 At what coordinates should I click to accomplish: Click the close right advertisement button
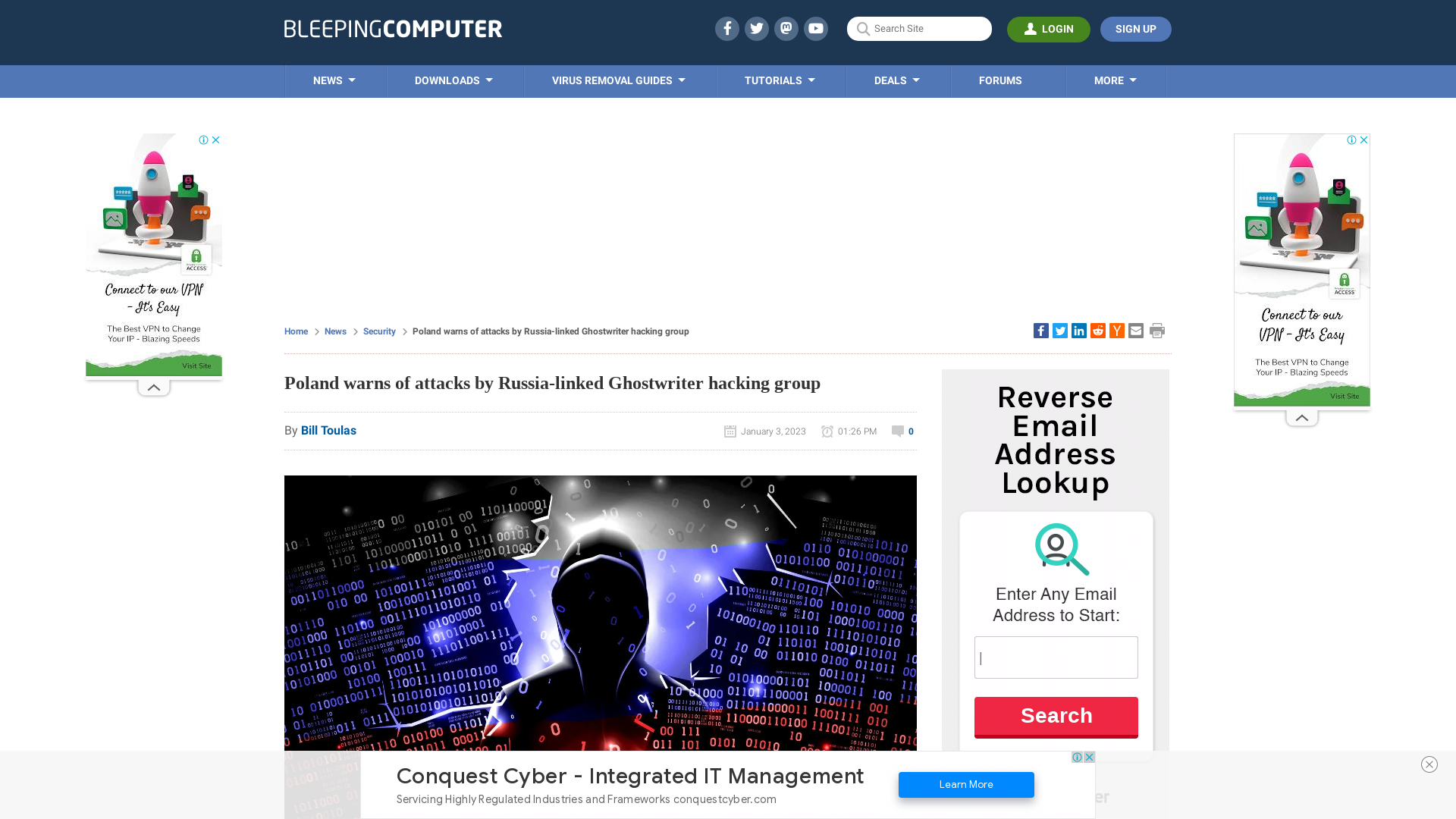tap(1365, 140)
